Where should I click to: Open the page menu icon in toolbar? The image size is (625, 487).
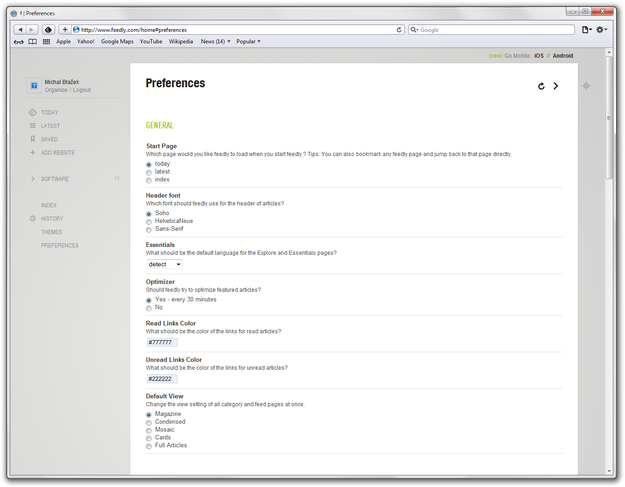click(x=586, y=29)
